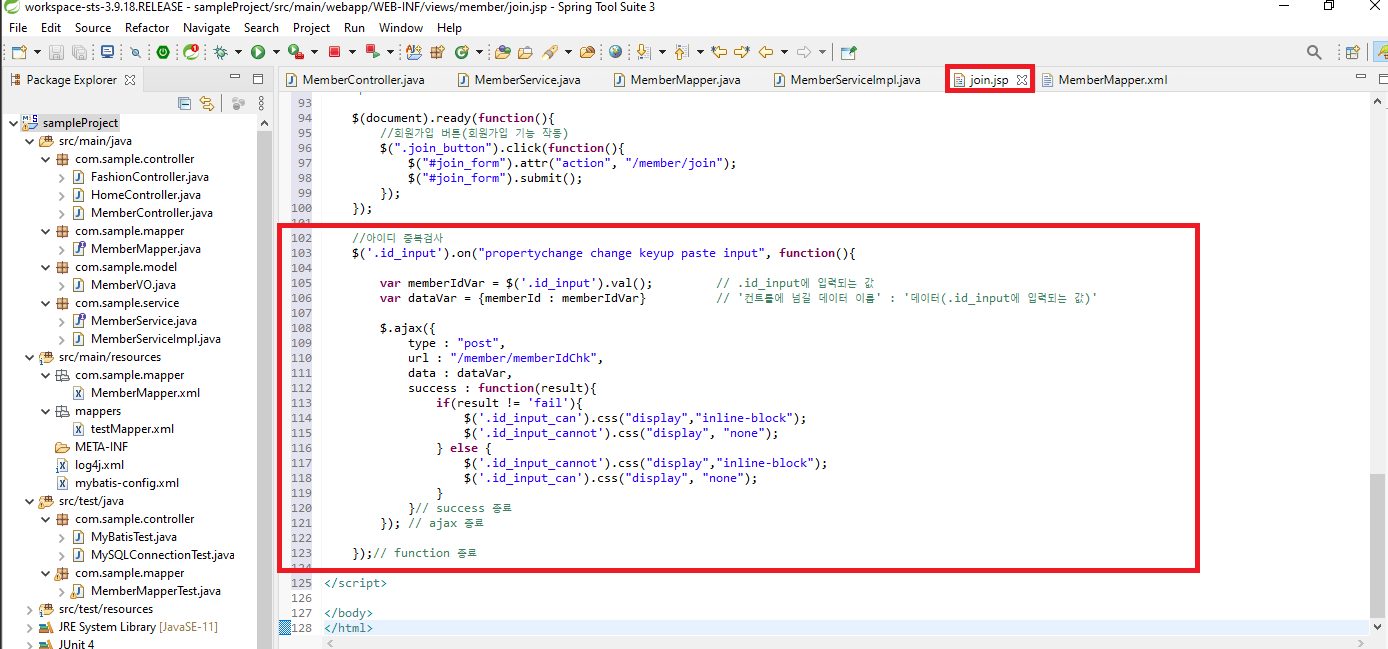This screenshot has height=649, width=1388.
Task: Open the Window menu
Action: click(x=400, y=27)
